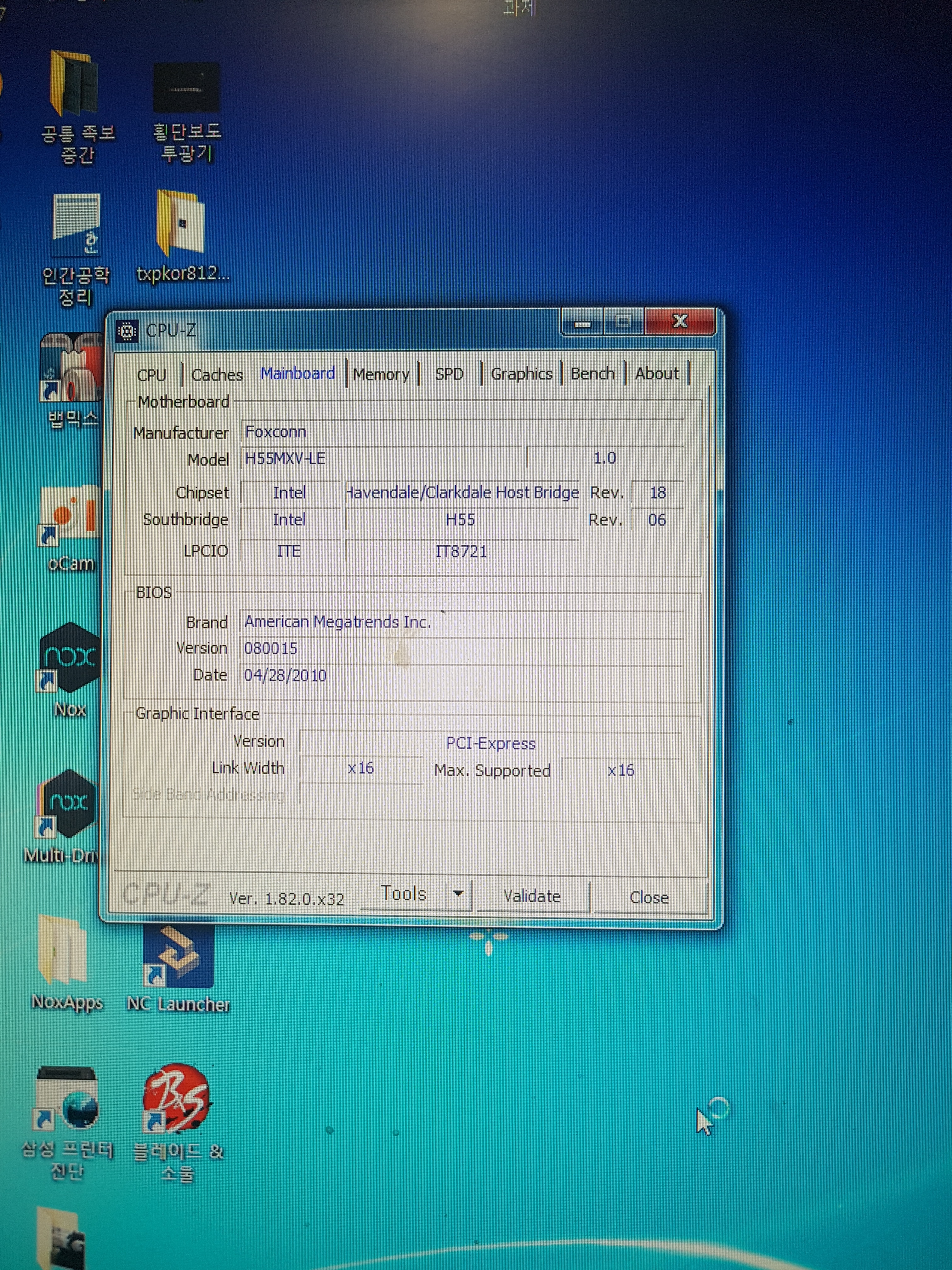Open the SPD tab
The width and height of the screenshot is (952, 1270).
click(x=449, y=374)
